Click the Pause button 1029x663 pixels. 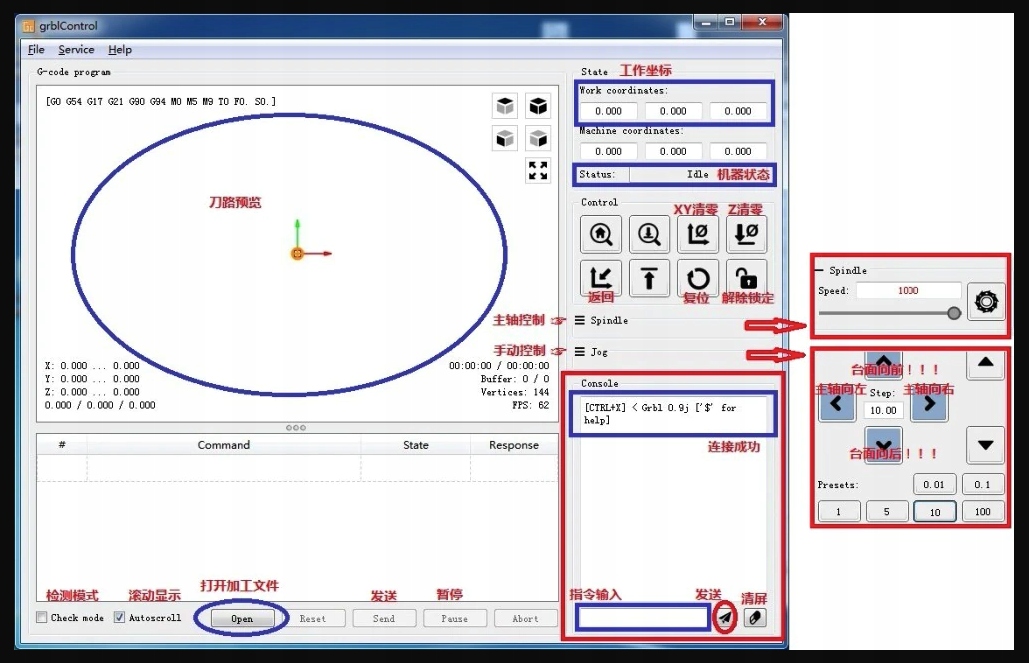[455, 618]
